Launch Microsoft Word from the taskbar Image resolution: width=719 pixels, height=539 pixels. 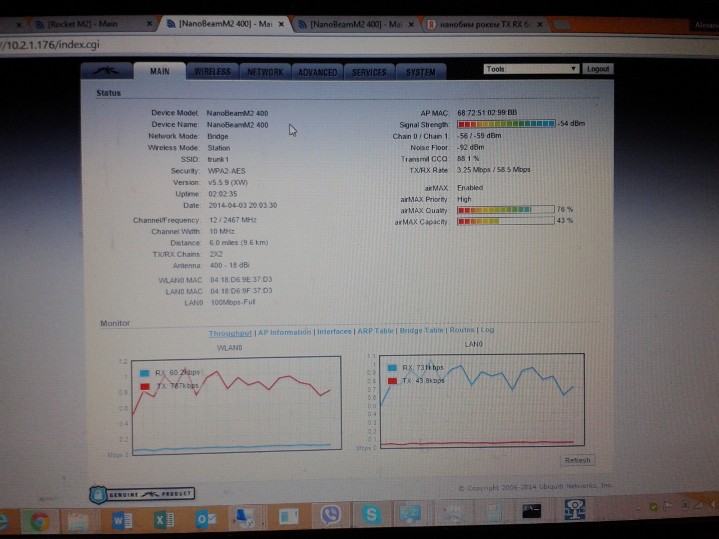(122, 520)
